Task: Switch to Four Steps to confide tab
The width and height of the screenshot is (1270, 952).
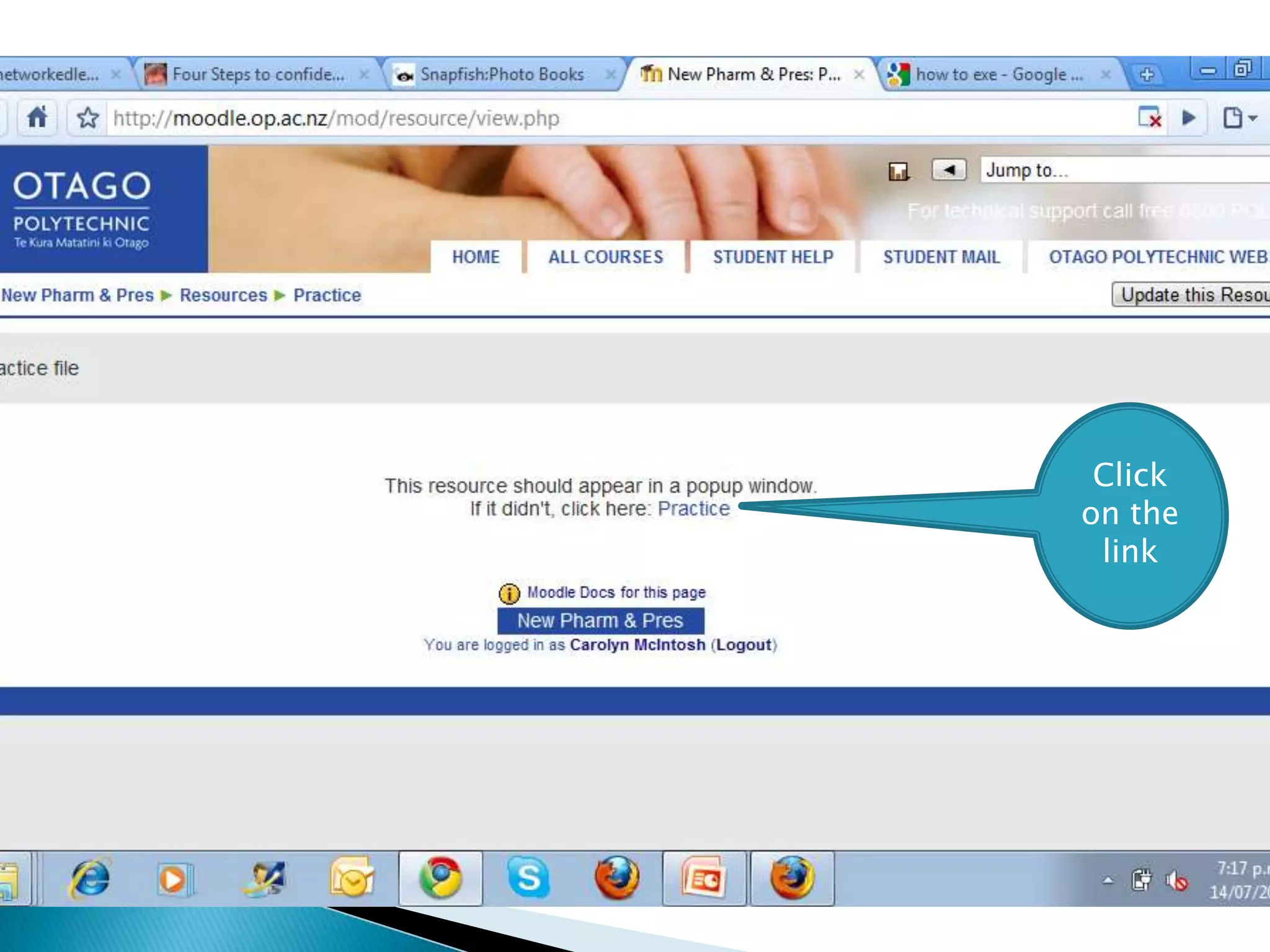Action: (x=257, y=74)
